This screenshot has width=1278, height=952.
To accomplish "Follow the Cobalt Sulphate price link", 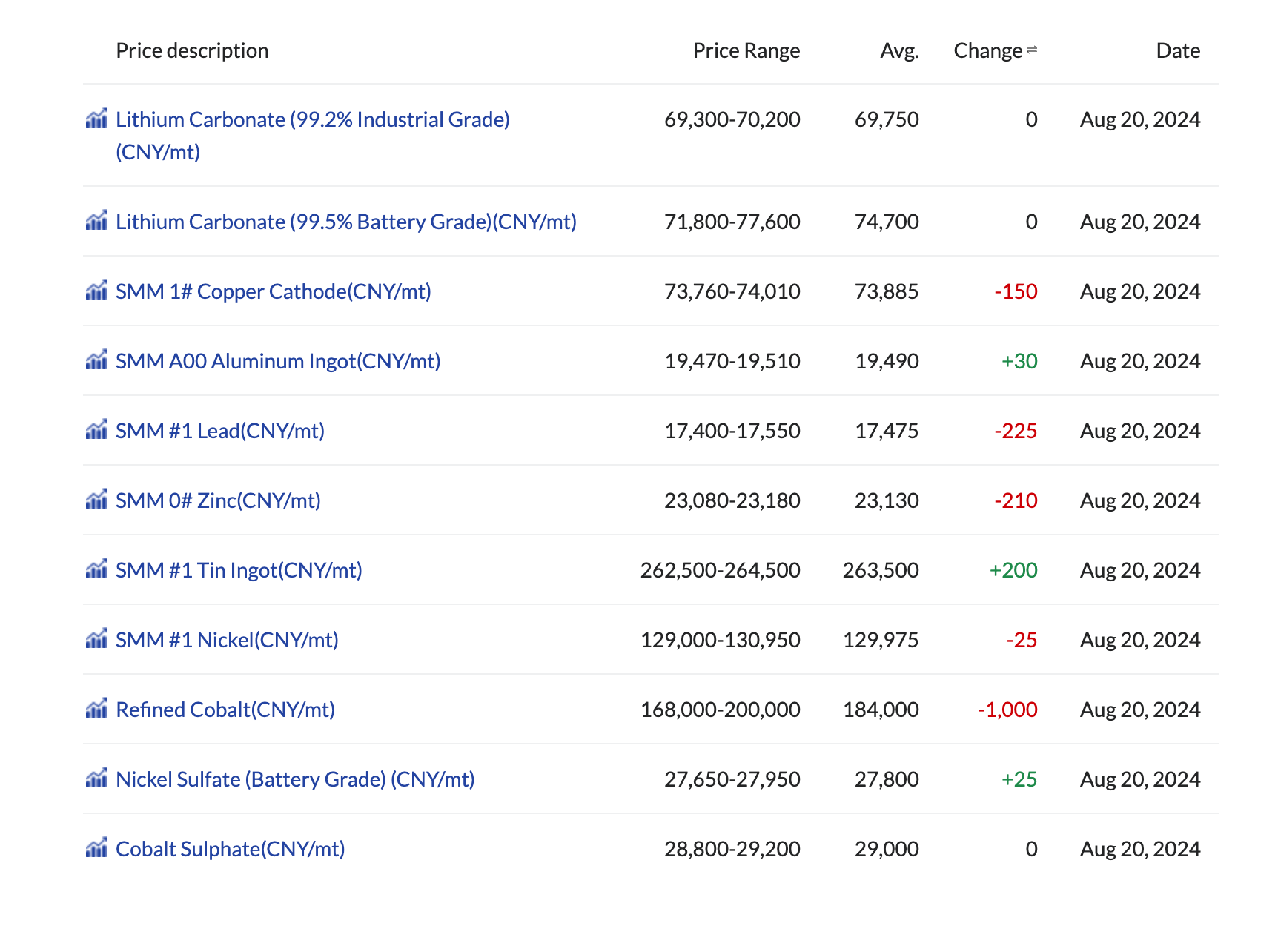I will tap(231, 849).
